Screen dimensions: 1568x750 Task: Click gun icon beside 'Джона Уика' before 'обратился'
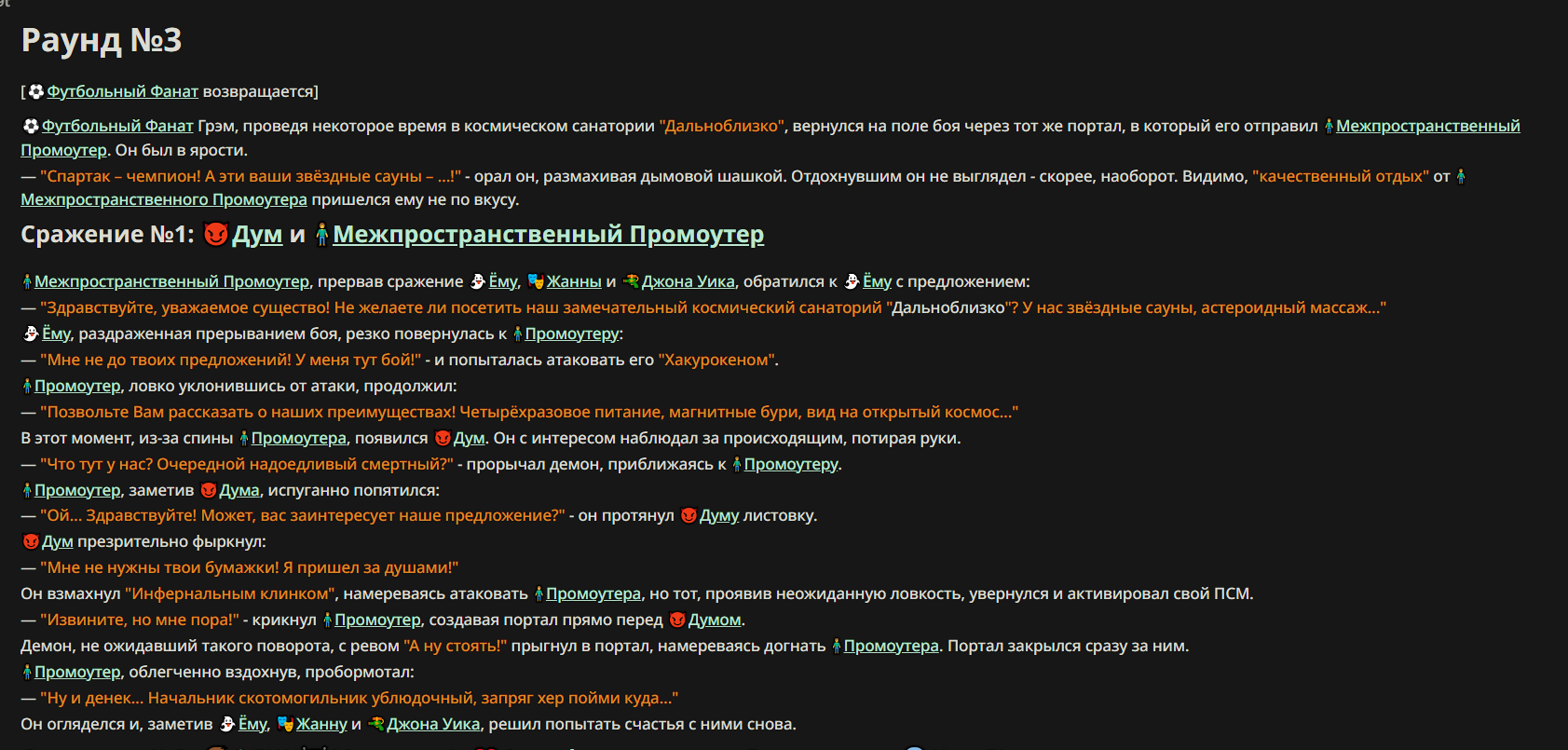(x=631, y=281)
